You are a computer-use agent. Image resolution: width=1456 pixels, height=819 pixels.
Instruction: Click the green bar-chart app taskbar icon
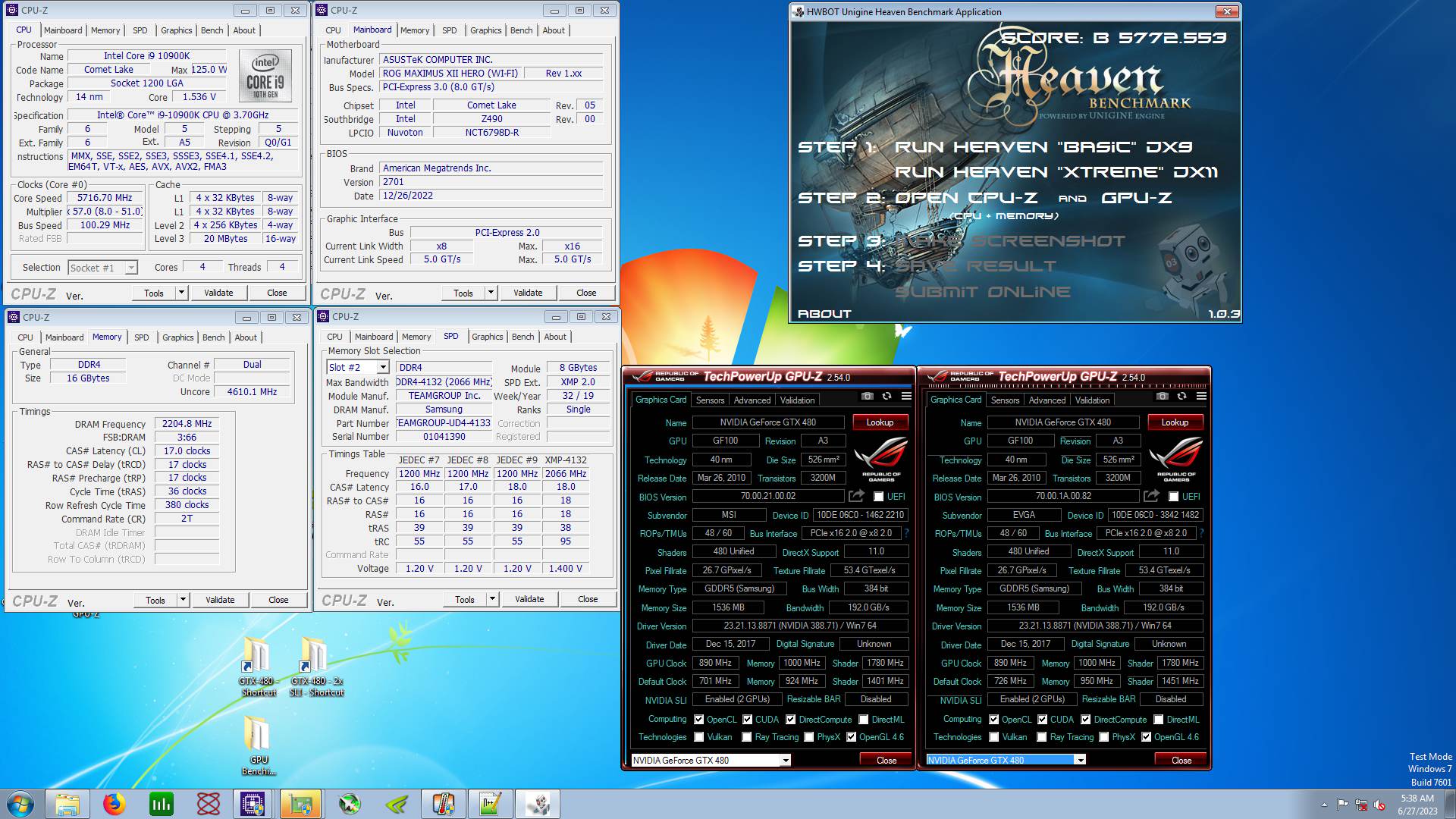point(161,804)
